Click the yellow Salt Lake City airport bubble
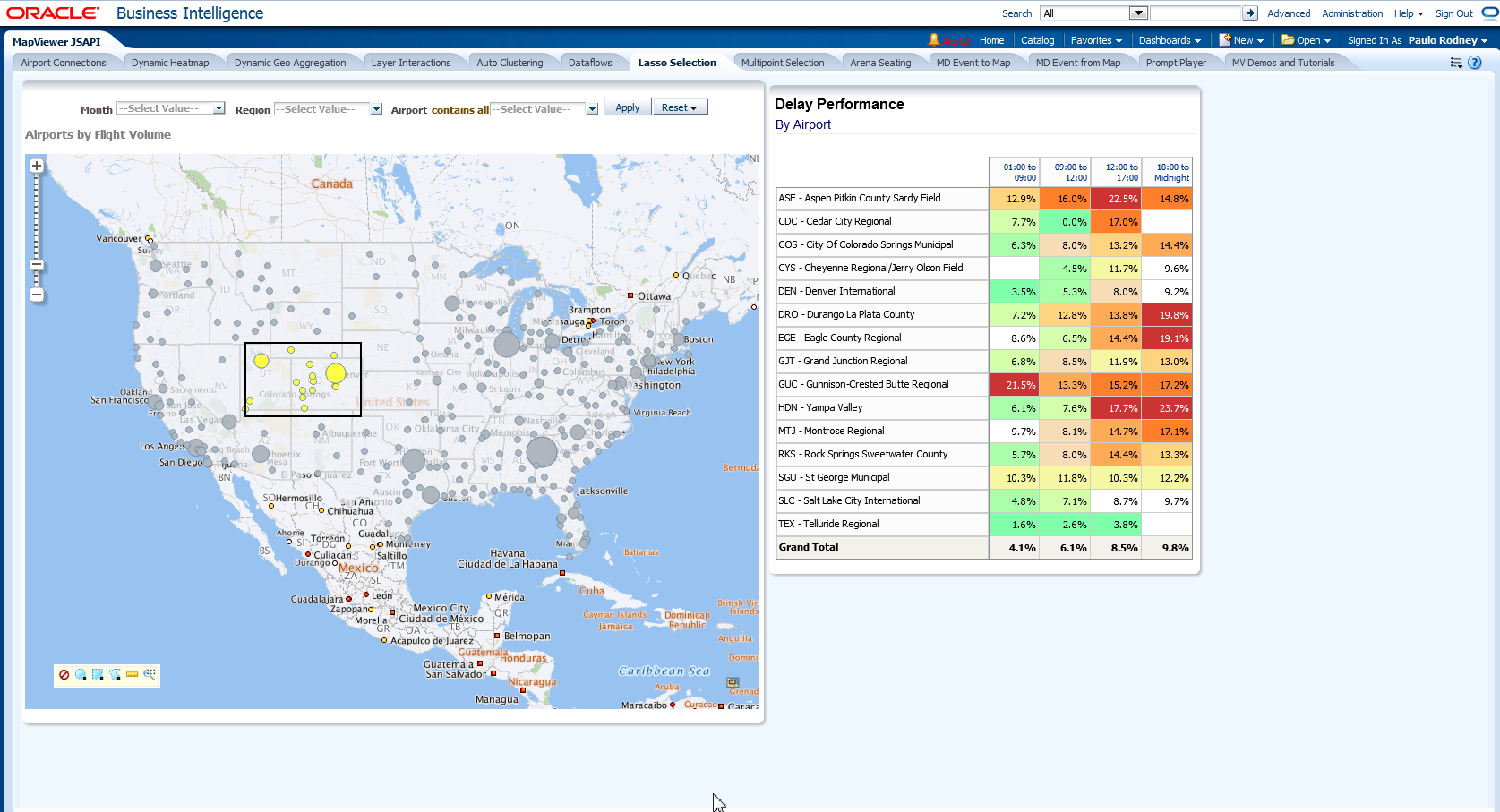1500x812 pixels. tap(261, 361)
